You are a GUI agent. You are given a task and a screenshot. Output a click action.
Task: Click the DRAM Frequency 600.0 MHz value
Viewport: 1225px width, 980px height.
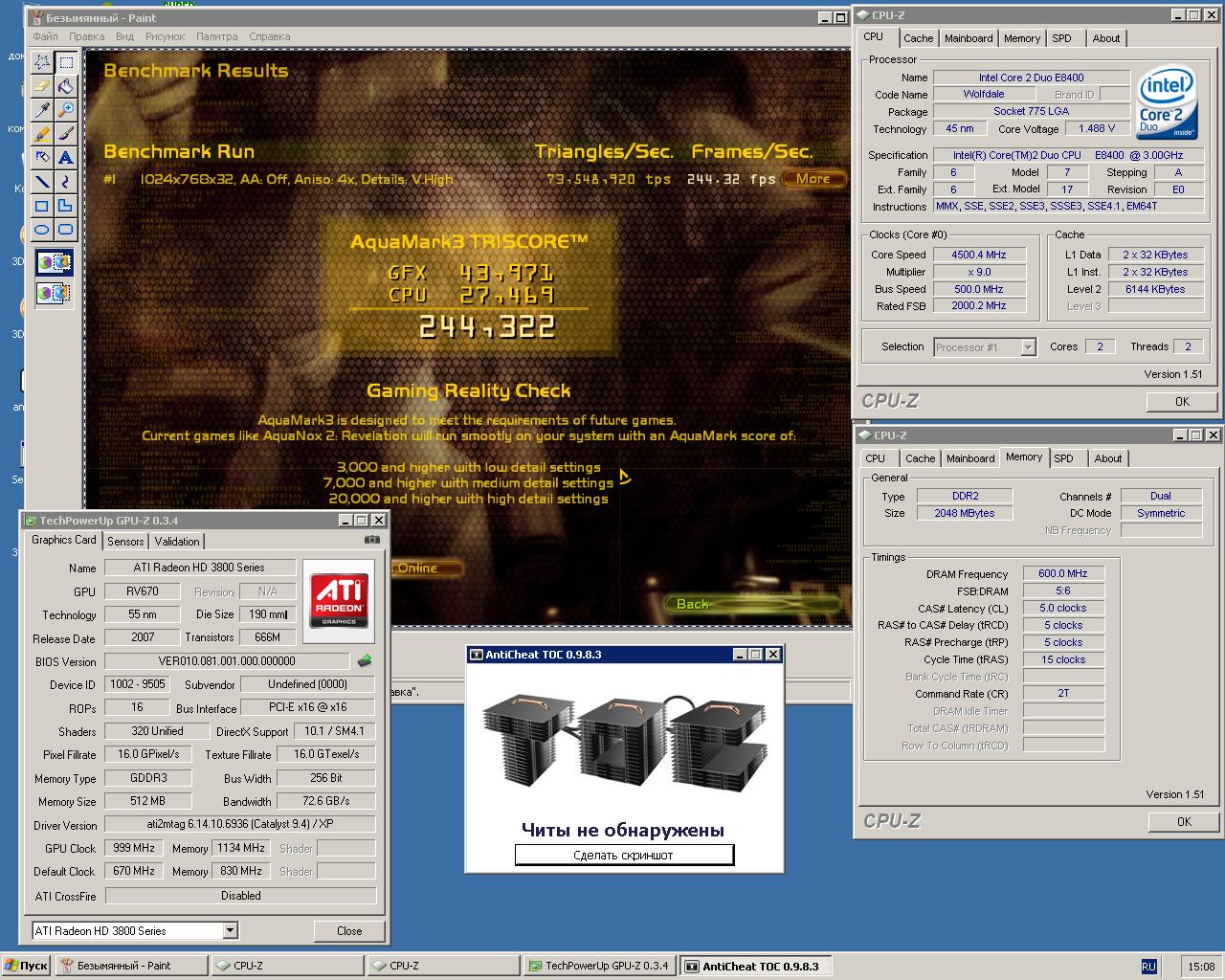[x=1063, y=573]
